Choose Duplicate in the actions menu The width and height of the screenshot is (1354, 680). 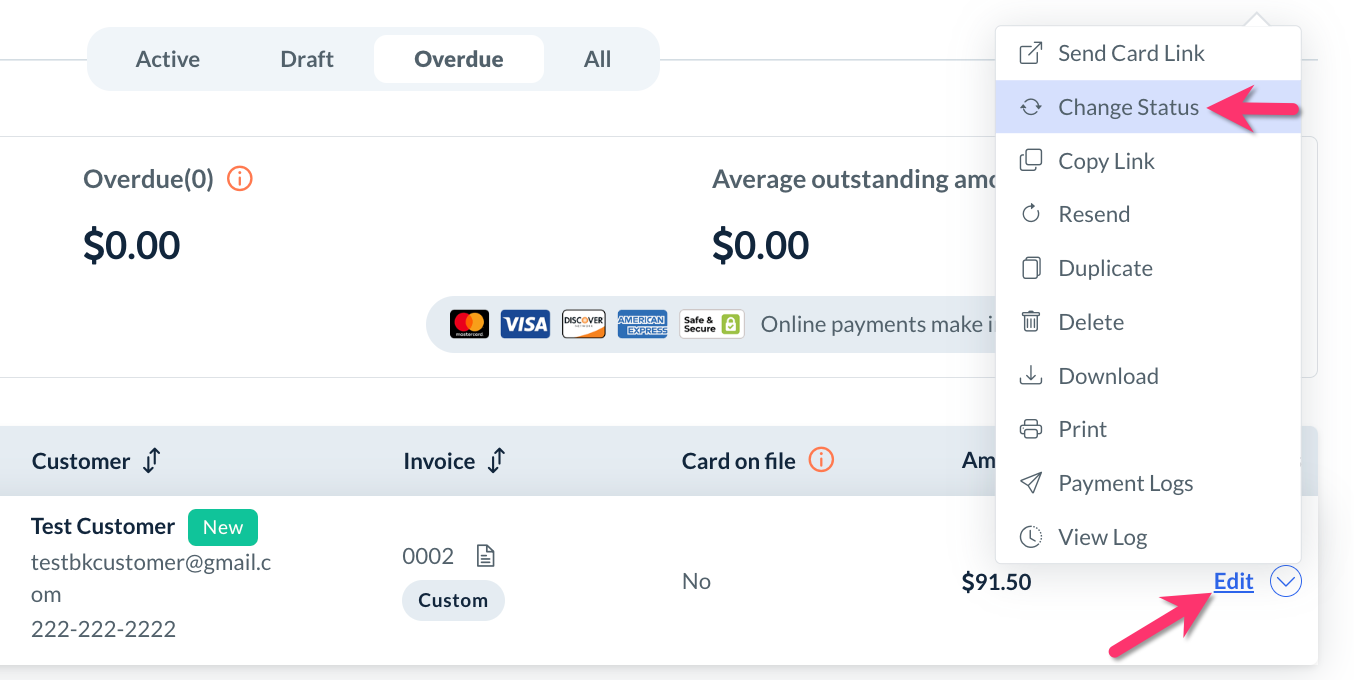[1105, 268]
